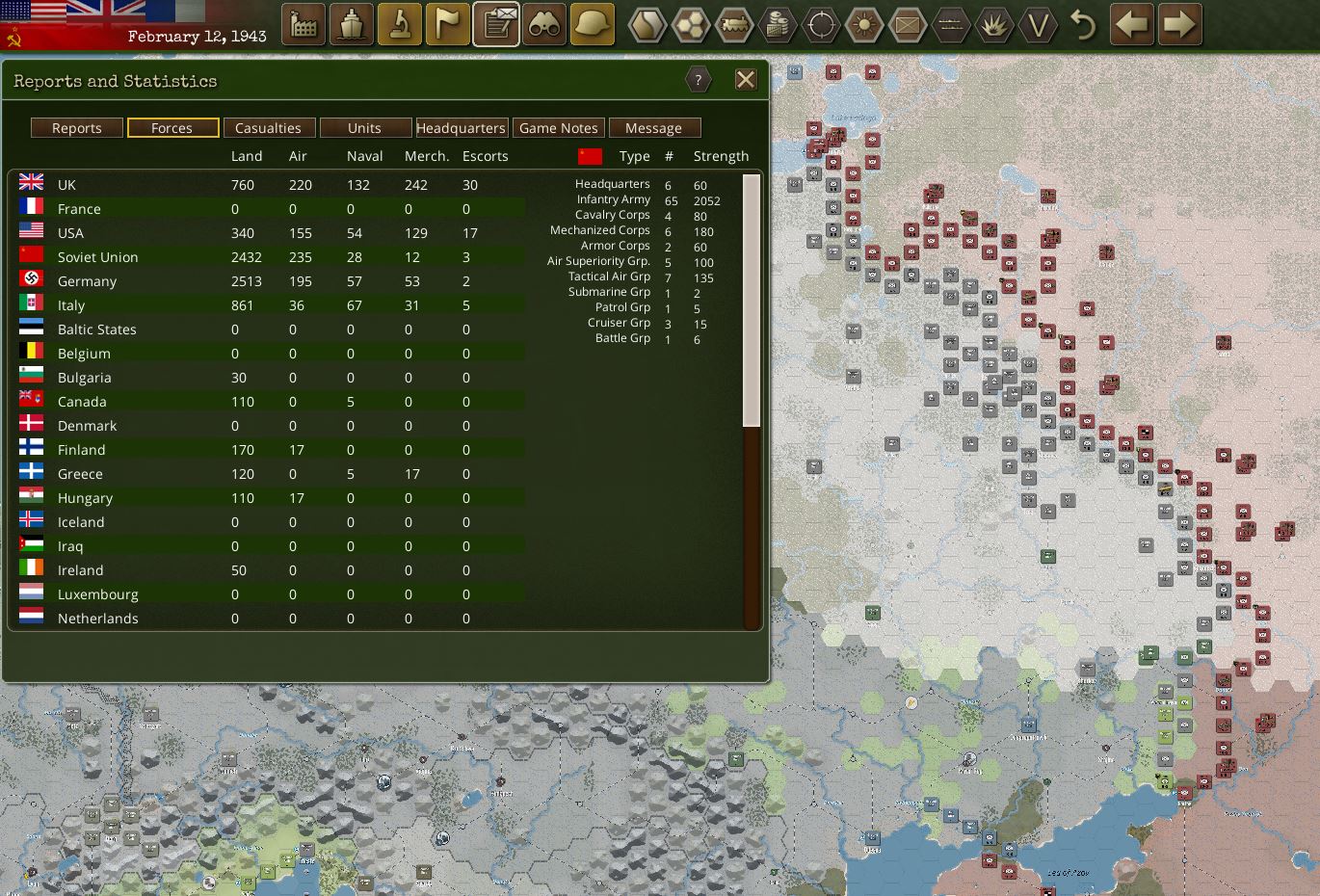The width and height of the screenshot is (1320, 896).
Task: Toggle the crosshair target icon
Action: coord(821,25)
